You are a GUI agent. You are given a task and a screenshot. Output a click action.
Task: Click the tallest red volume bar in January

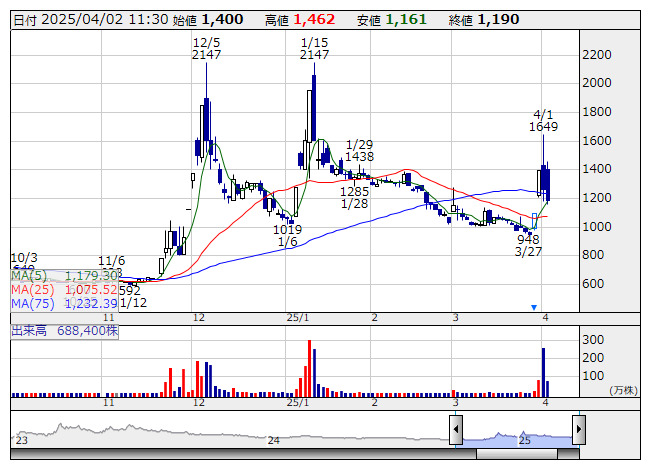309,367
